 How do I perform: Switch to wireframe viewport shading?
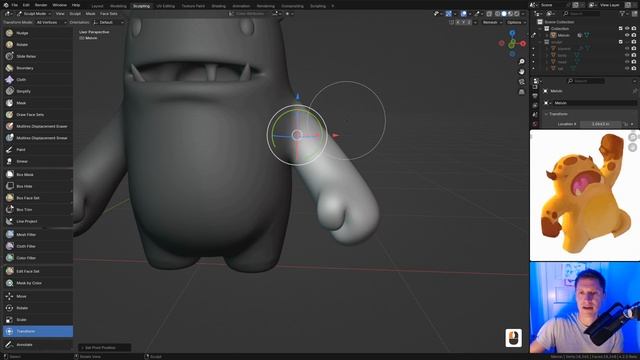498,13
